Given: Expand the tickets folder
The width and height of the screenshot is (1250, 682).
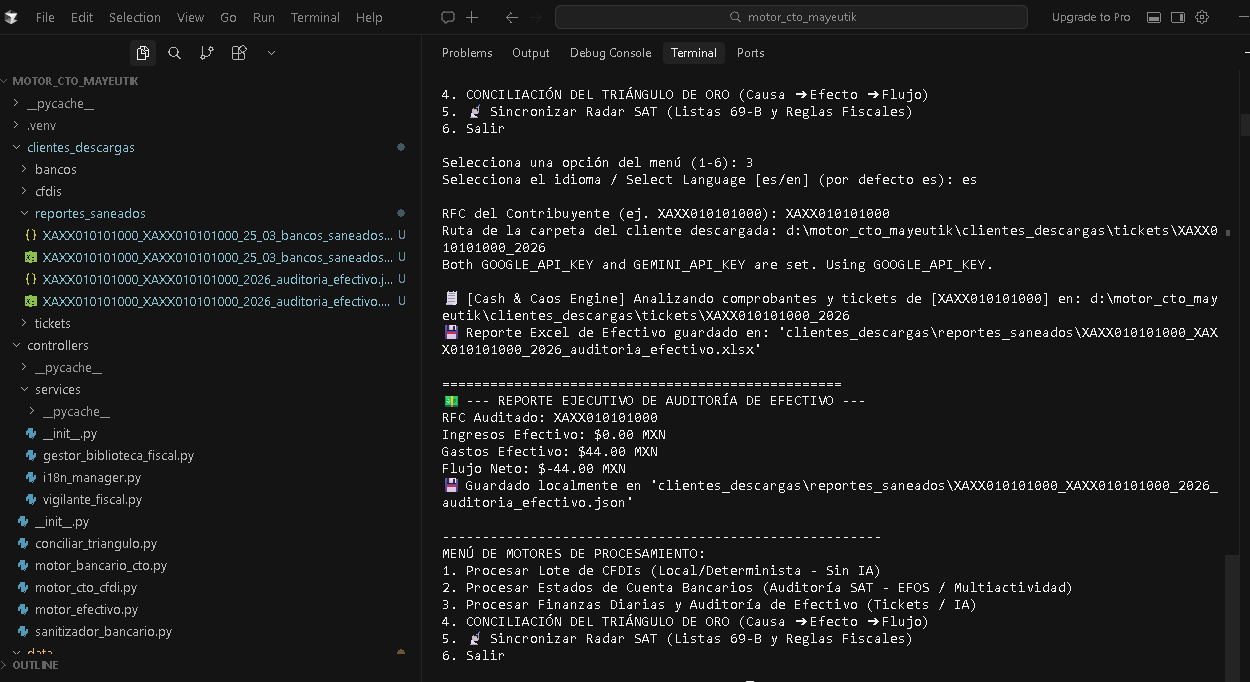Looking at the screenshot, I should coord(210,323).
